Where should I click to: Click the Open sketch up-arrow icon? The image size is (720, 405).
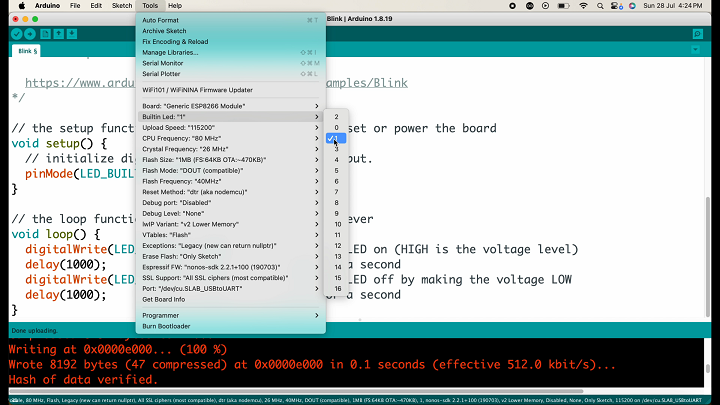(x=58, y=34)
